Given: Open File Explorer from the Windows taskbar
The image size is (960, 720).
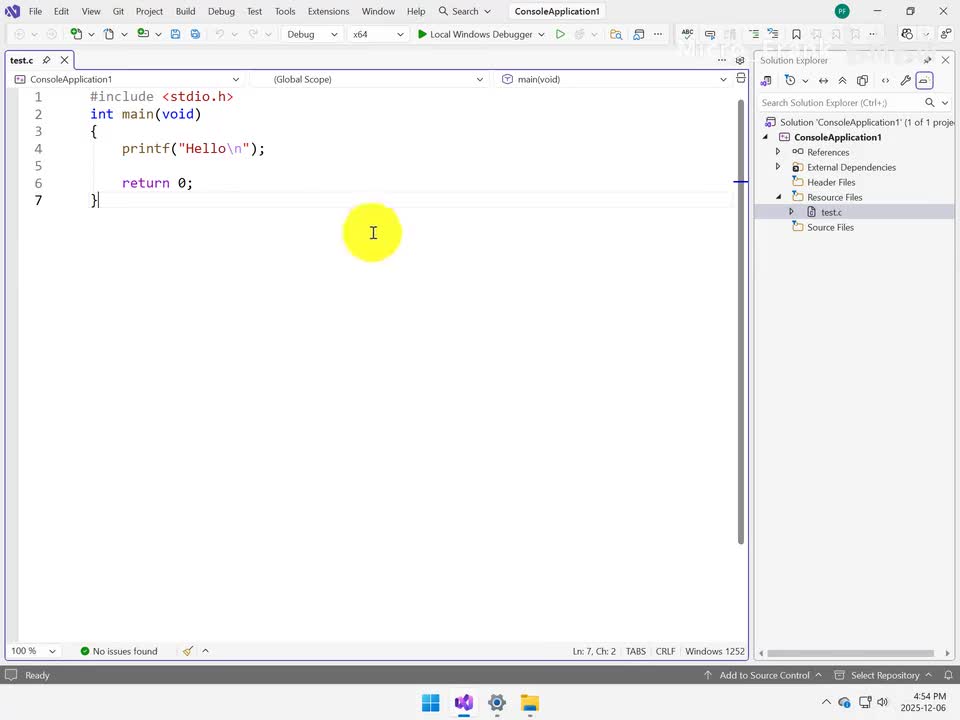Looking at the screenshot, I should pos(530,703).
